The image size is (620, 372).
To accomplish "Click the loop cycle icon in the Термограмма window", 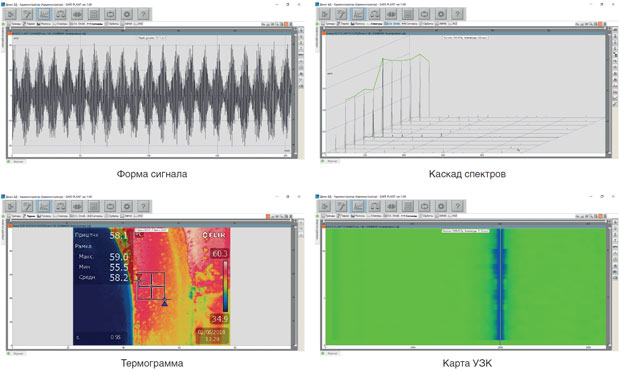I will coord(110,206).
